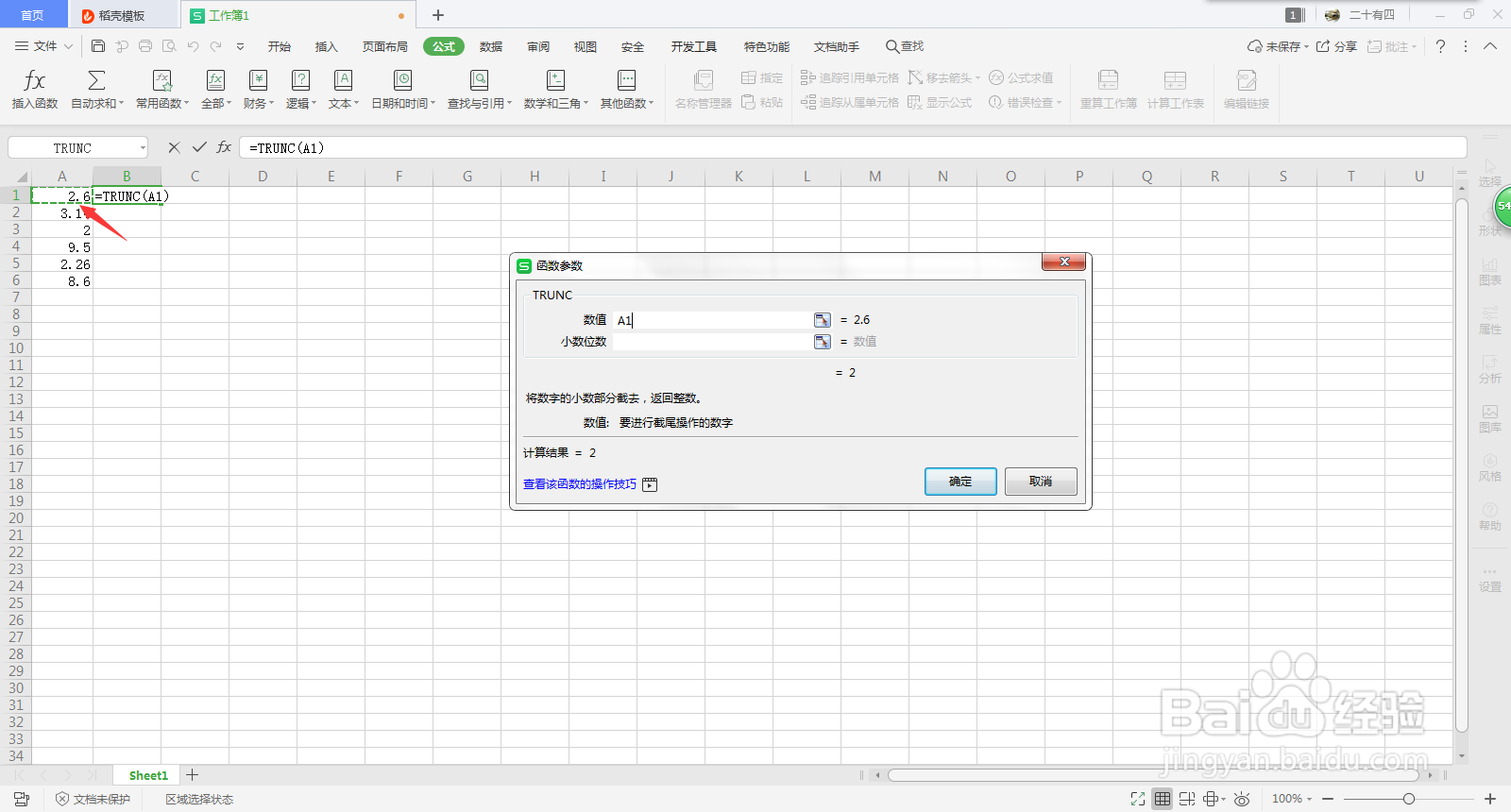Open the quick access toolbar customize arrow
Image resolution: width=1511 pixels, height=812 pixels.
click(x=240, y=46)
